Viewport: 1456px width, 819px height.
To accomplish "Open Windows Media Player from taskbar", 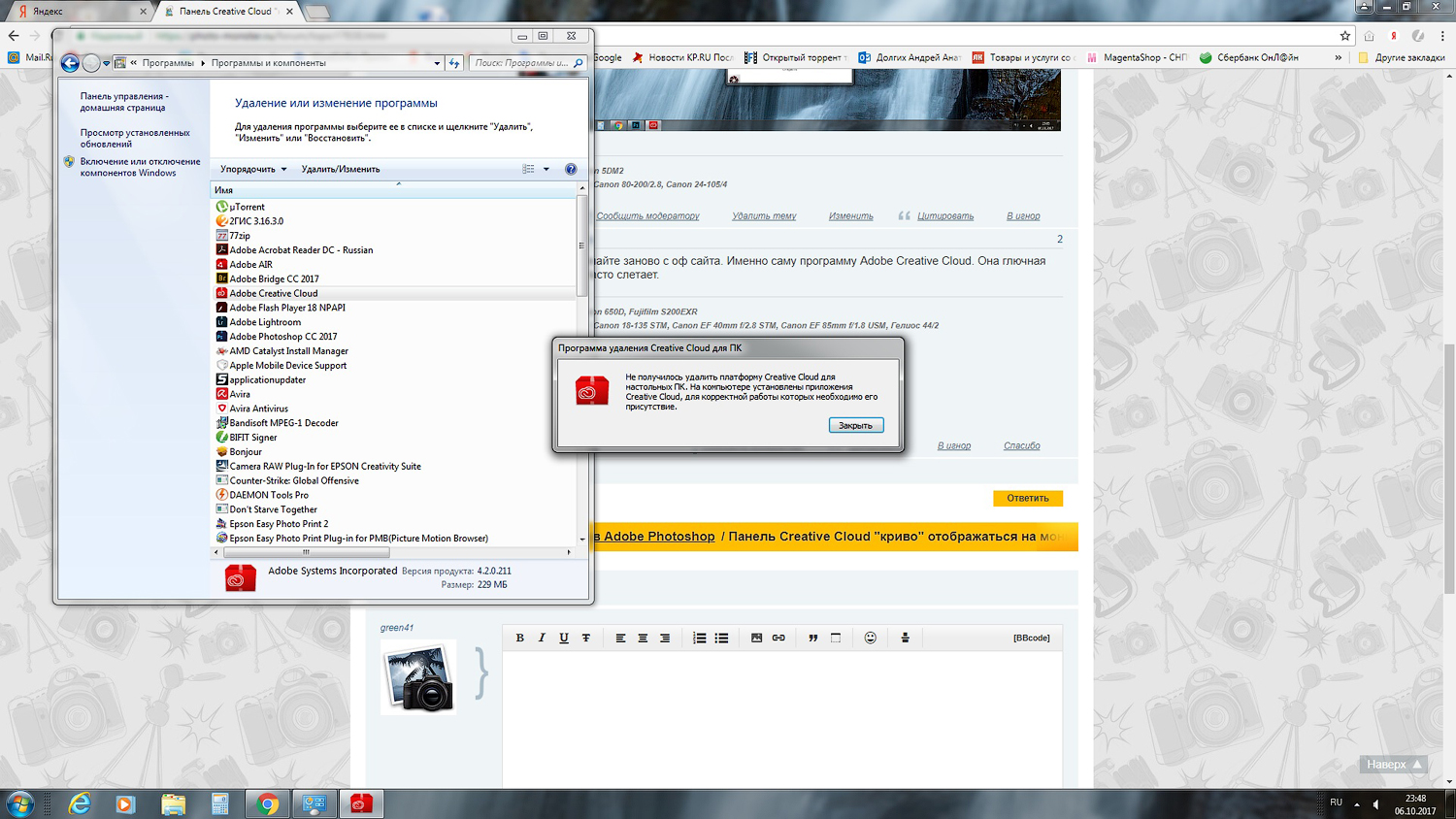I will (126, 803).
